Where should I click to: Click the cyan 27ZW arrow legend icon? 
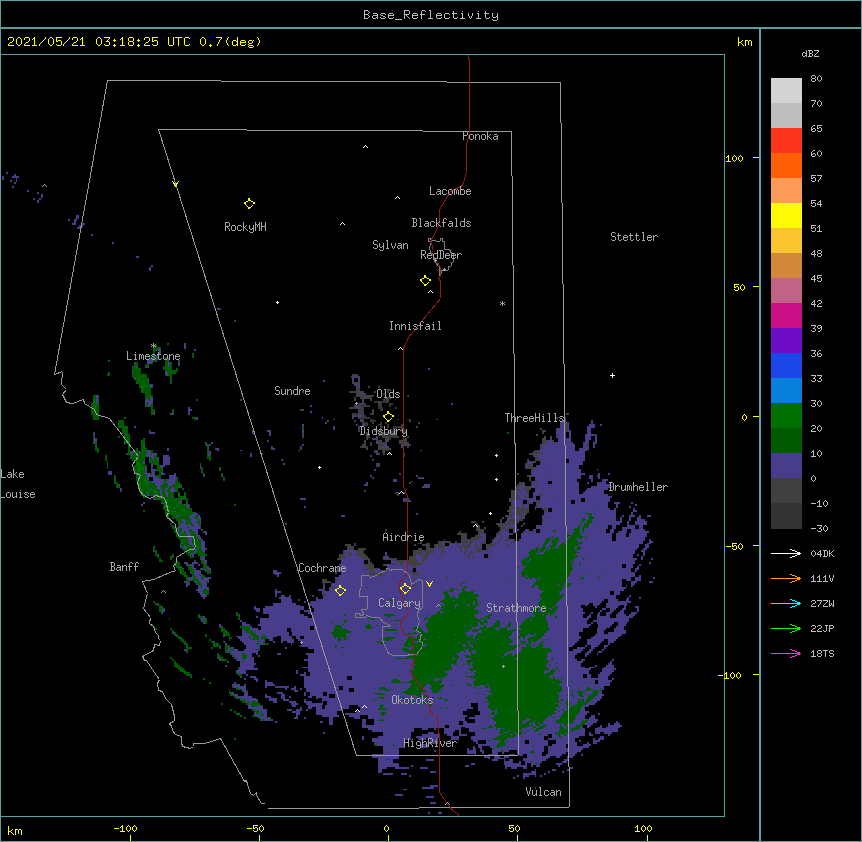click(786, 603)
